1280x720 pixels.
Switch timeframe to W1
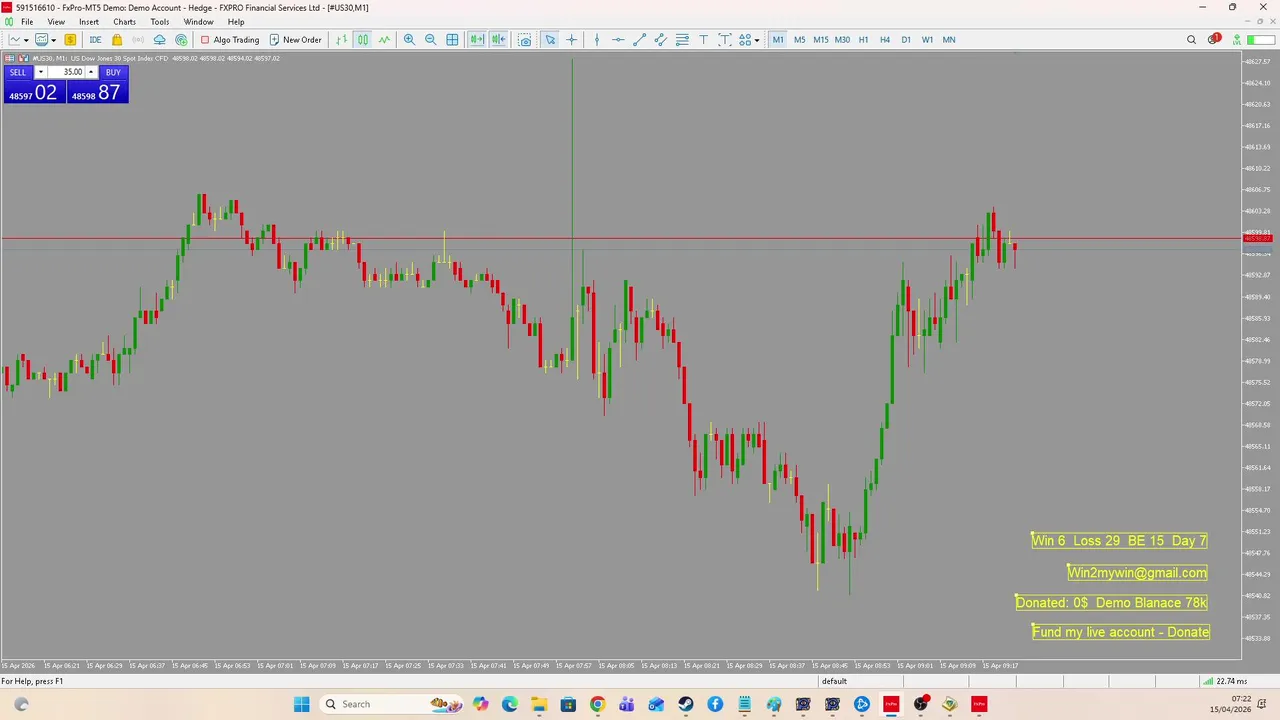point(927,40)
